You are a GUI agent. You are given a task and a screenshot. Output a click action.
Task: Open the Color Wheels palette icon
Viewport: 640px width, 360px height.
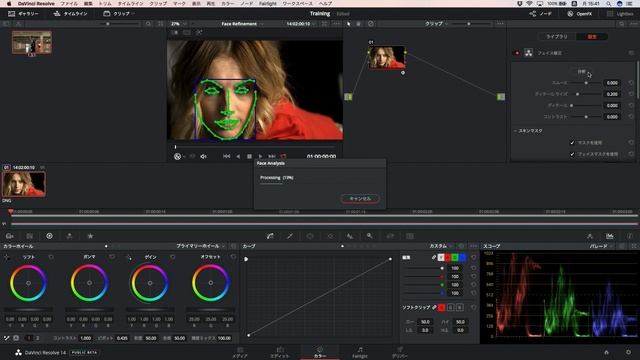click(x=49, y=236)
